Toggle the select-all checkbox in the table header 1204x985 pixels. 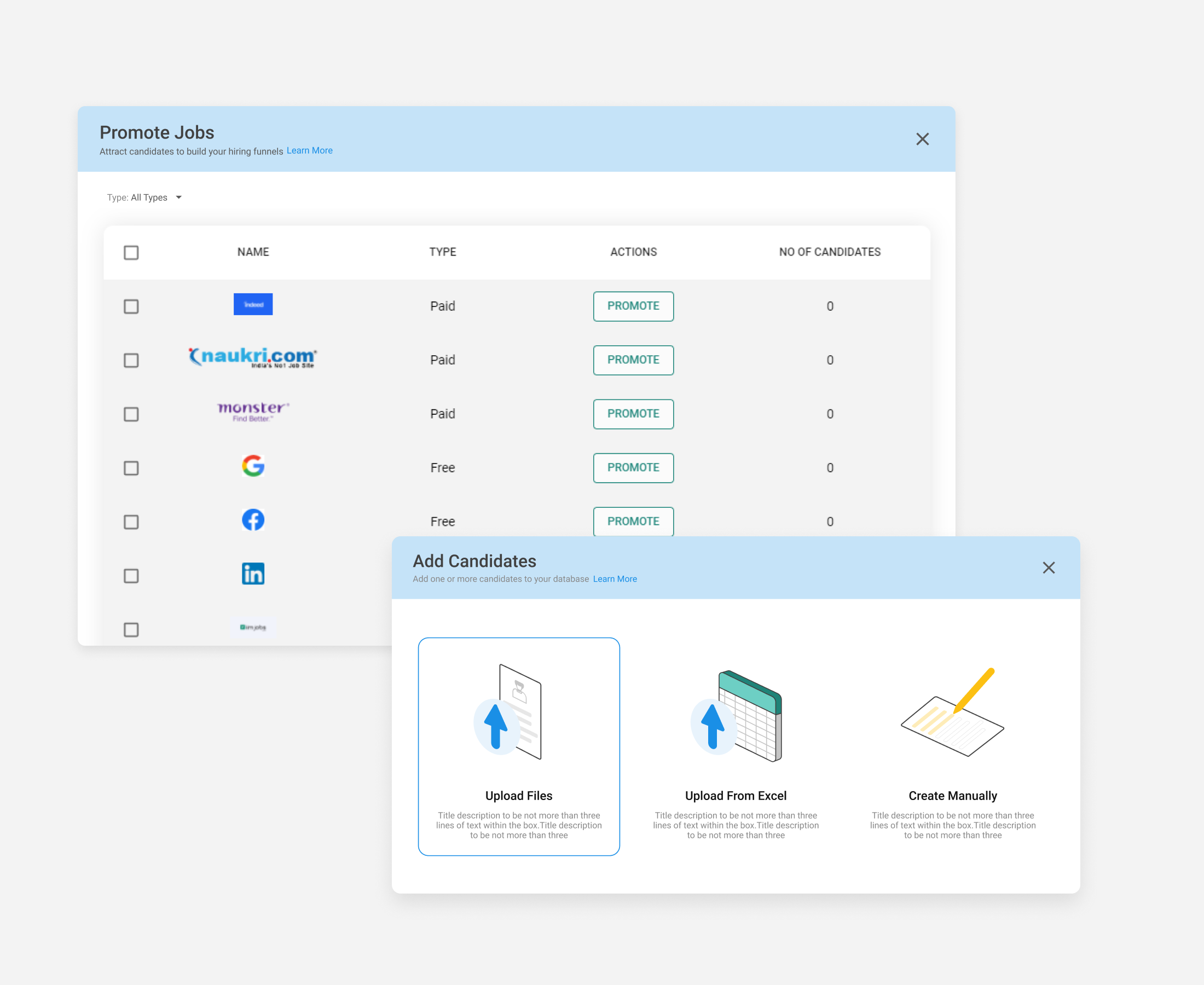point(131,252)
